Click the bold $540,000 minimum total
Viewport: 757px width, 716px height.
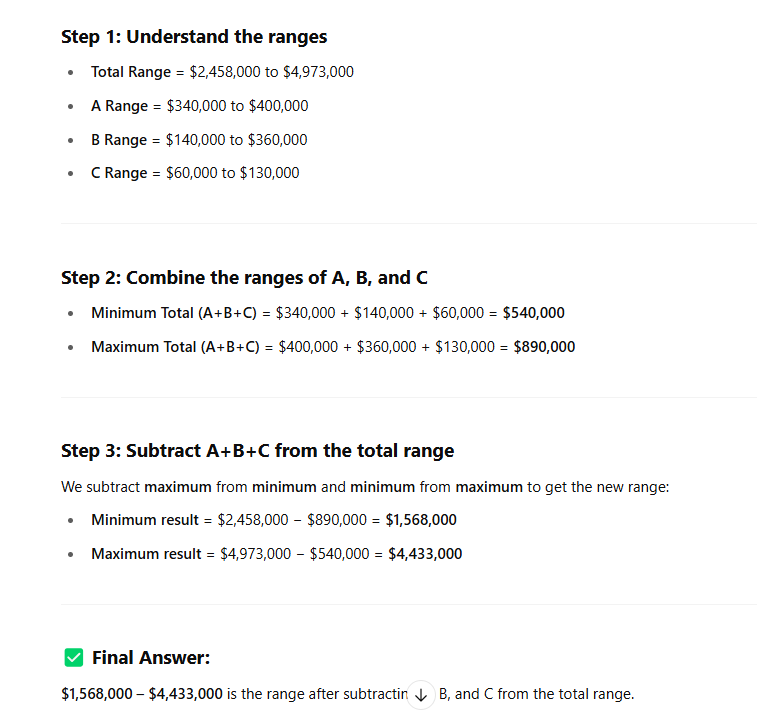(533, 313)
